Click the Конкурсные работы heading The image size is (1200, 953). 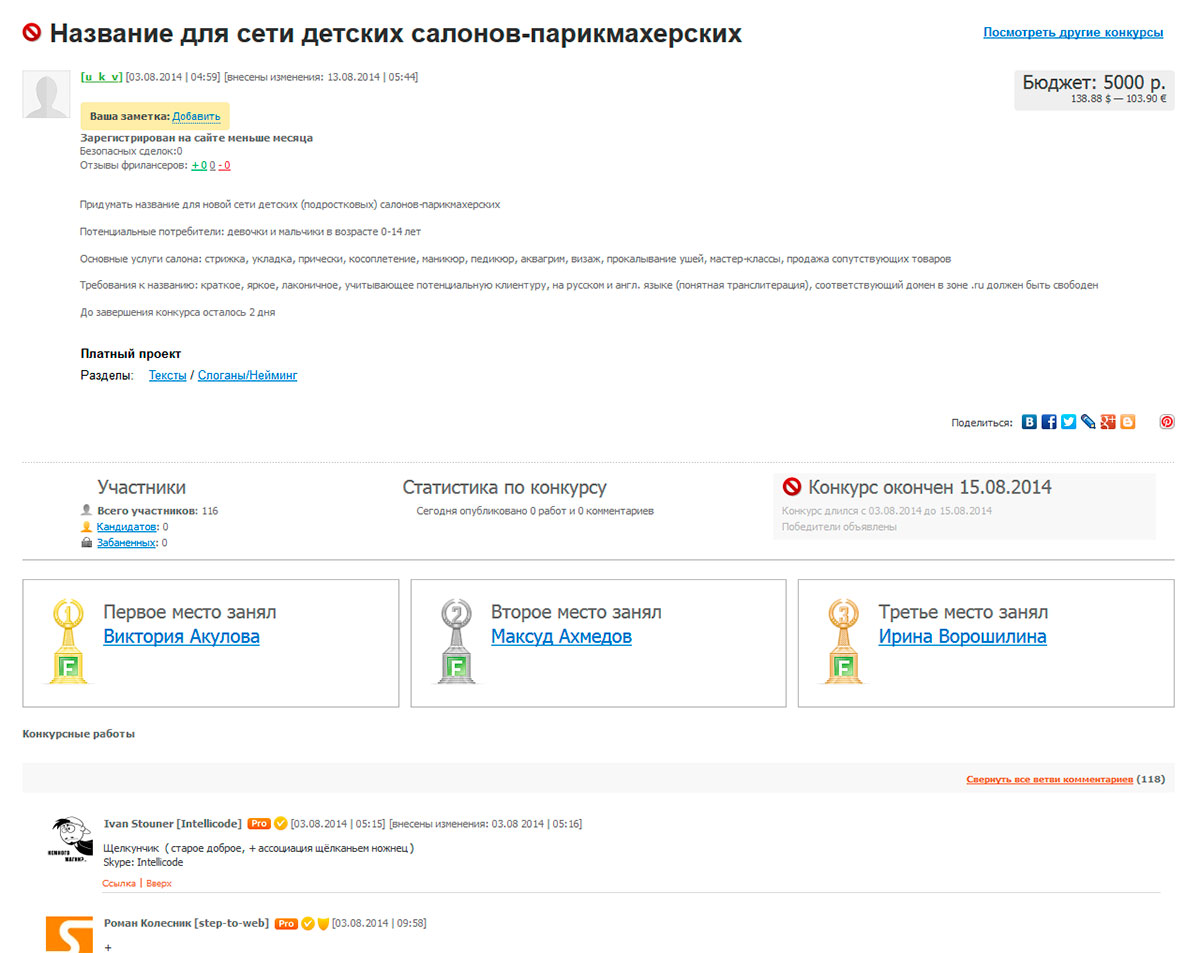[78, 734]
